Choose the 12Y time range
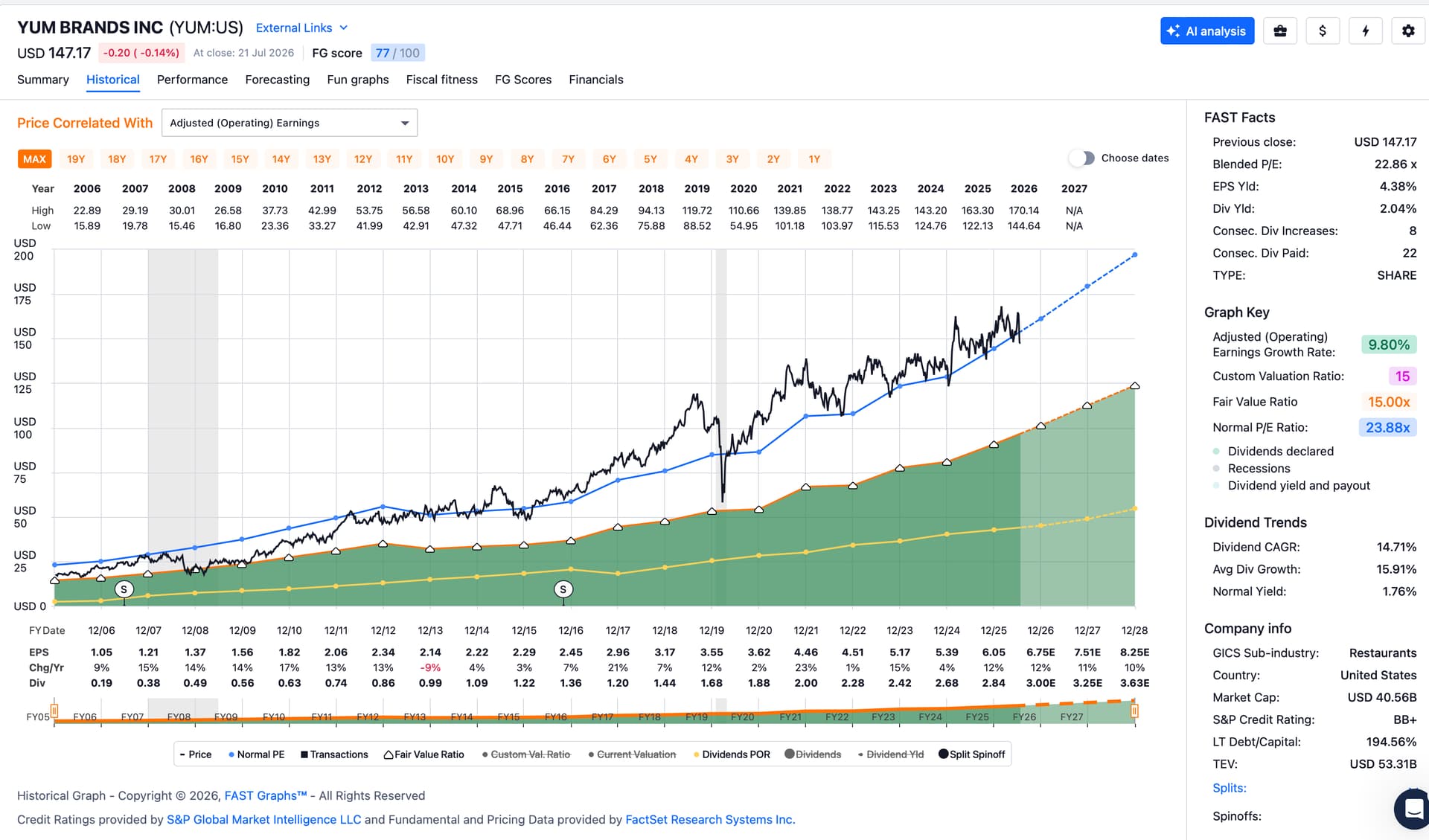The width and height of the screenshot is (1429, 840). coord(363,159)
